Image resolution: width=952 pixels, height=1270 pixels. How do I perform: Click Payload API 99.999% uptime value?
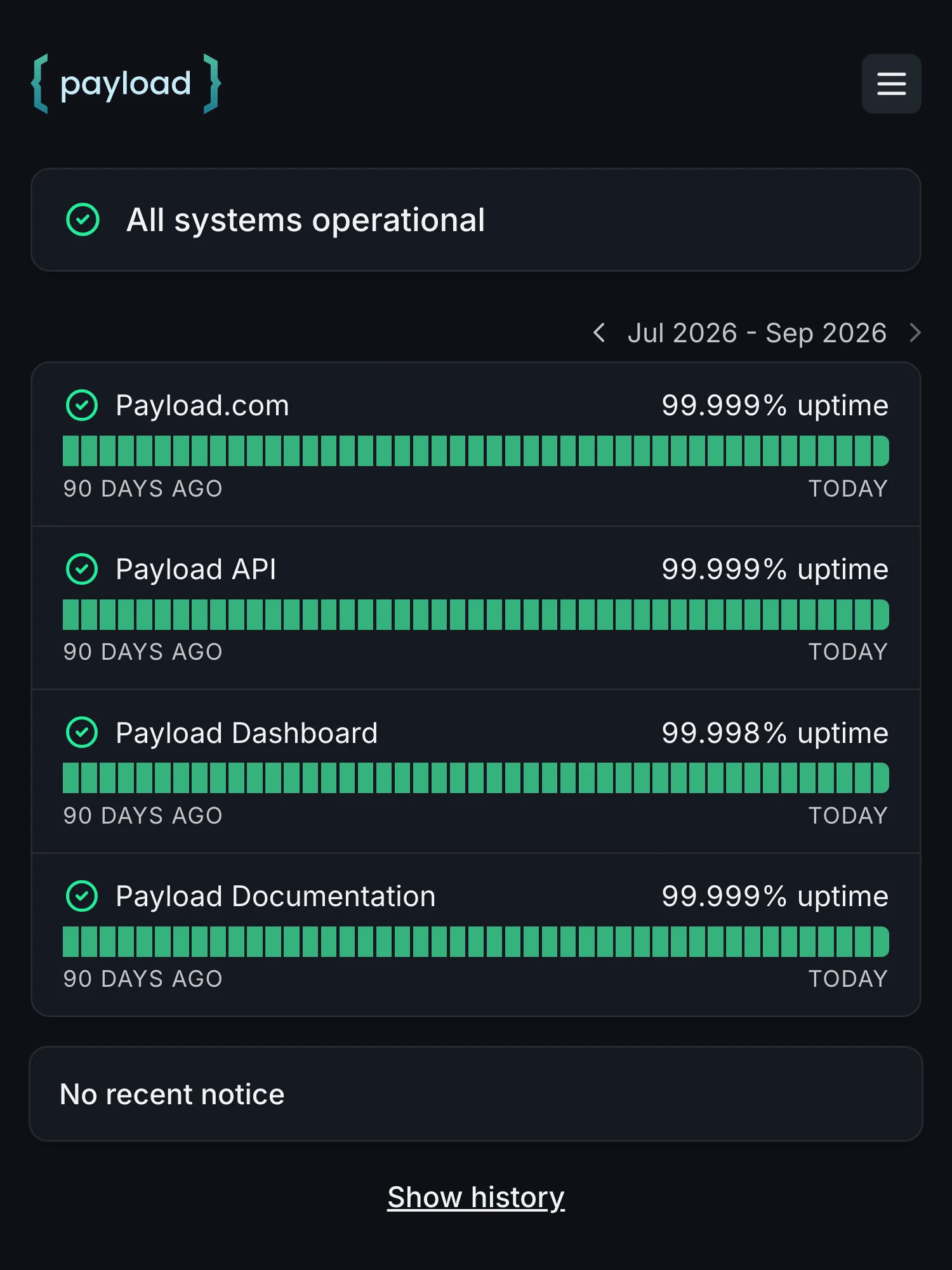(x=775, y=569)
